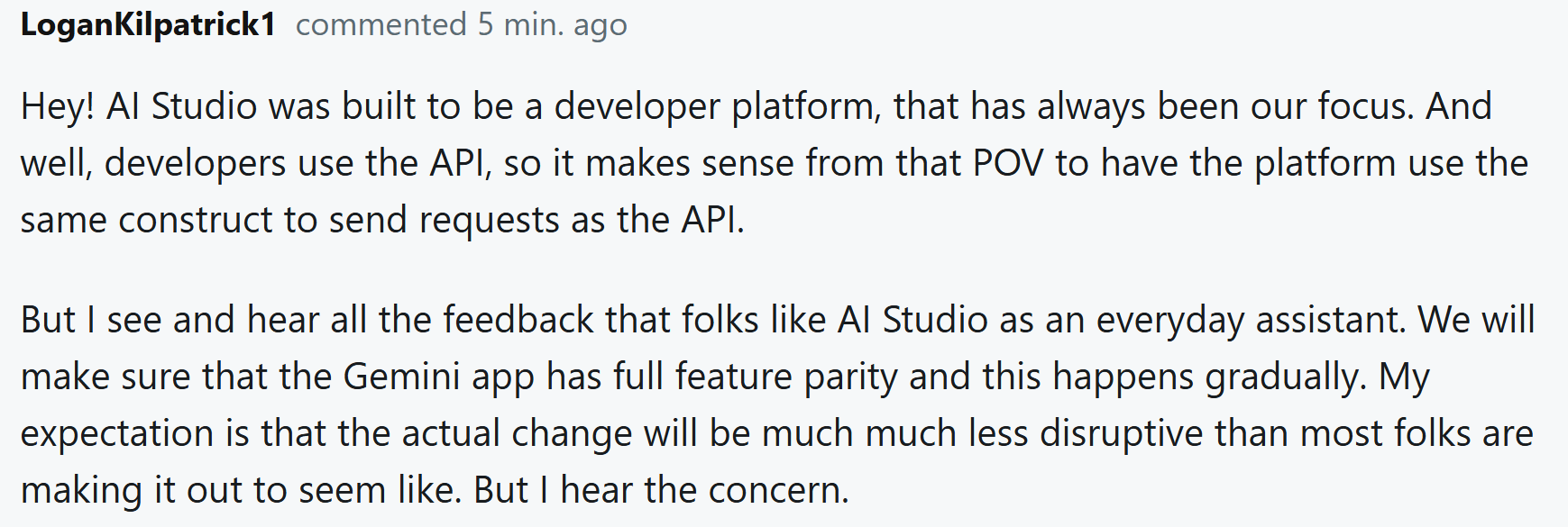Click the phrase 'same construct to send requests'
1568x527 pixels.
pos(290,221)
